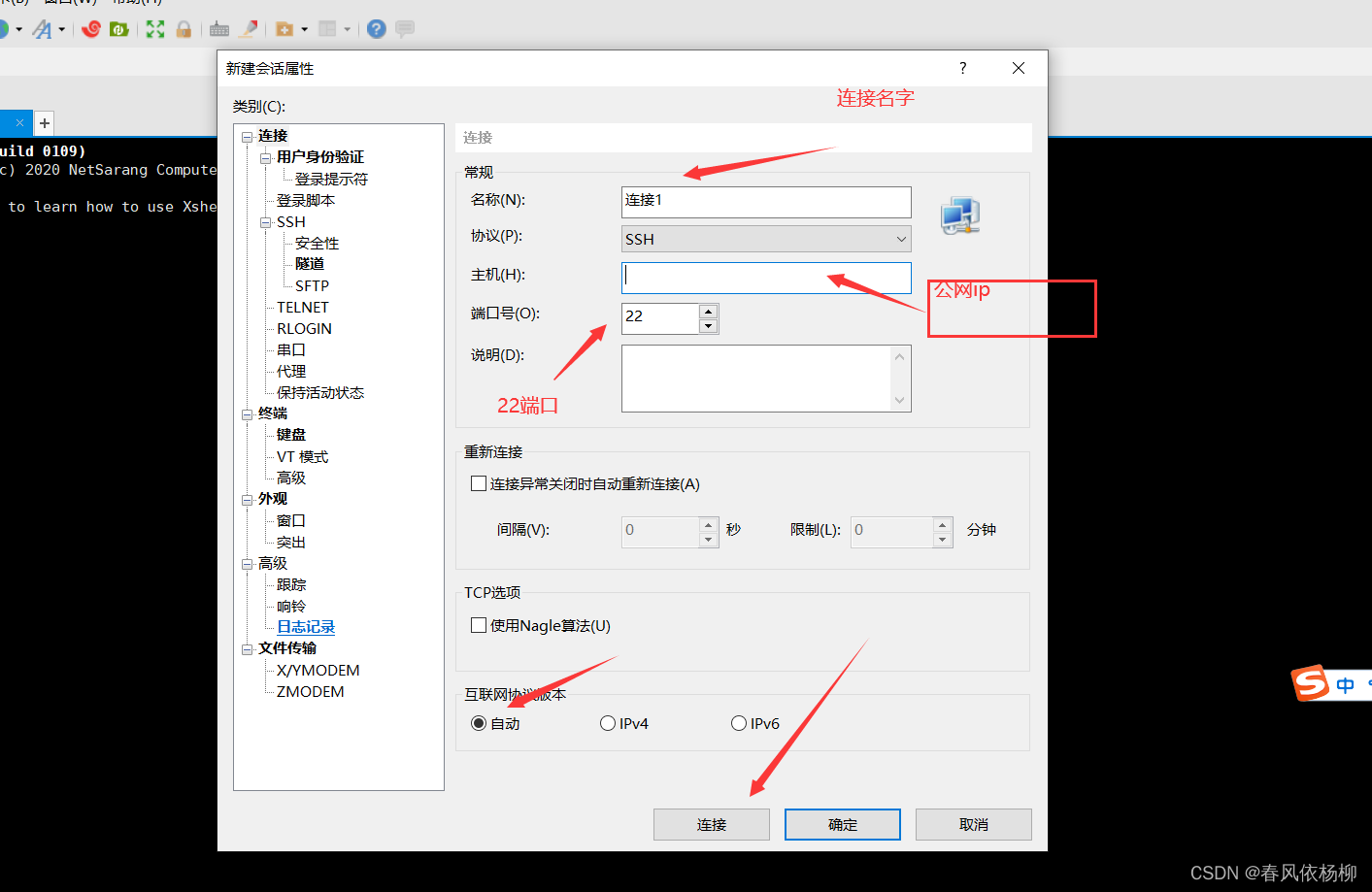Select X/YMODEM under 文件传输
This screenshot has width=1372, height=892.
318,670
